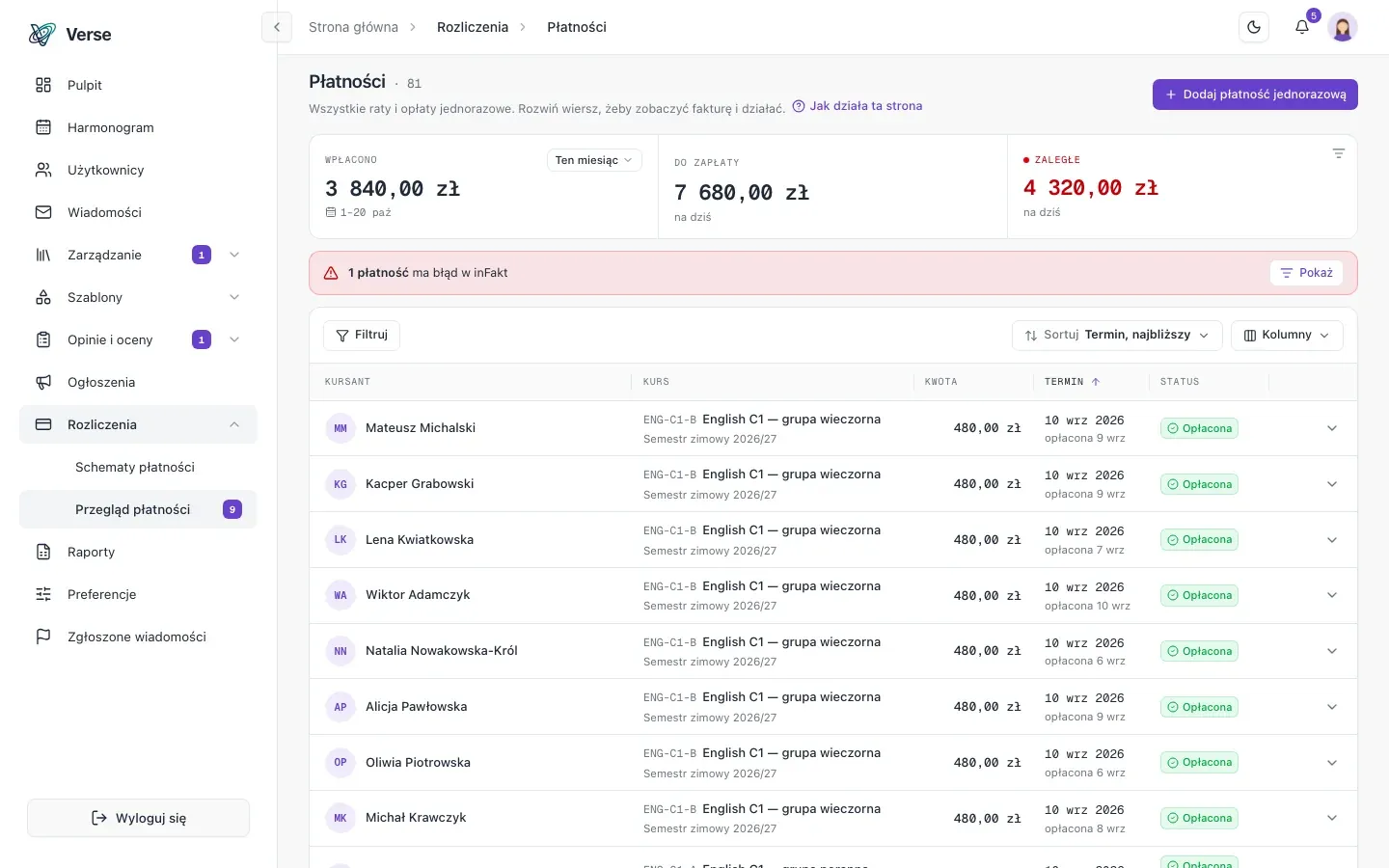This screenshot has width=1389, height=868.
Task: Open Pulpit in the sidebar
Action: (x=138, y=85)
